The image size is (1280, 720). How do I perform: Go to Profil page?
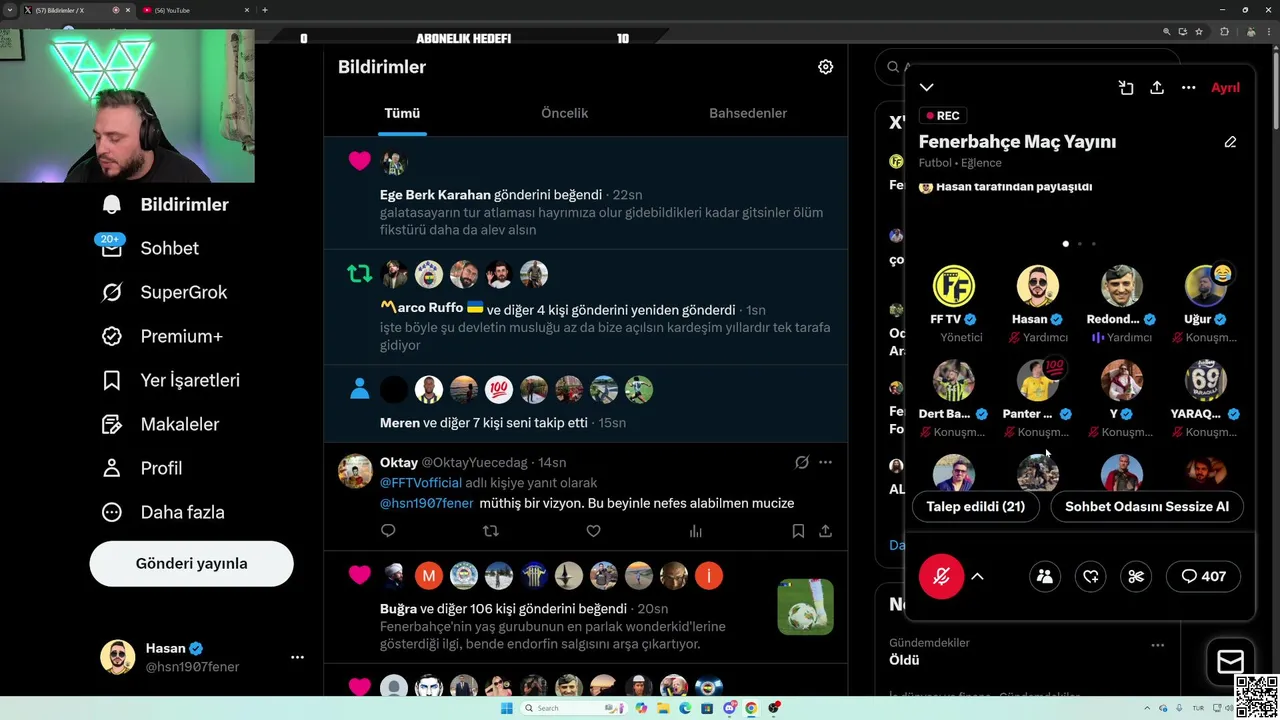(142, 468)
